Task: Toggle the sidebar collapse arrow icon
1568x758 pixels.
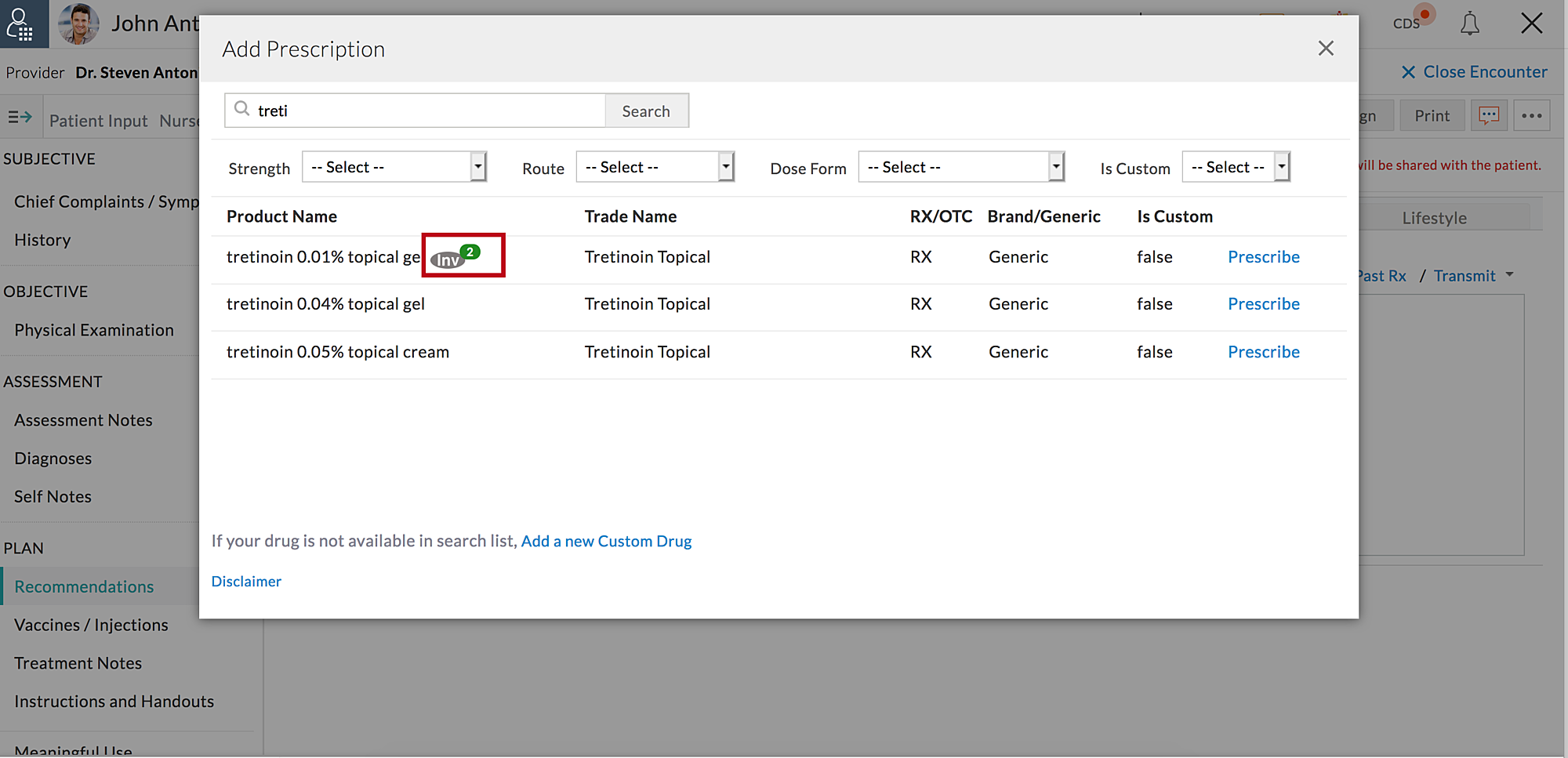Action: pos(20,118)
